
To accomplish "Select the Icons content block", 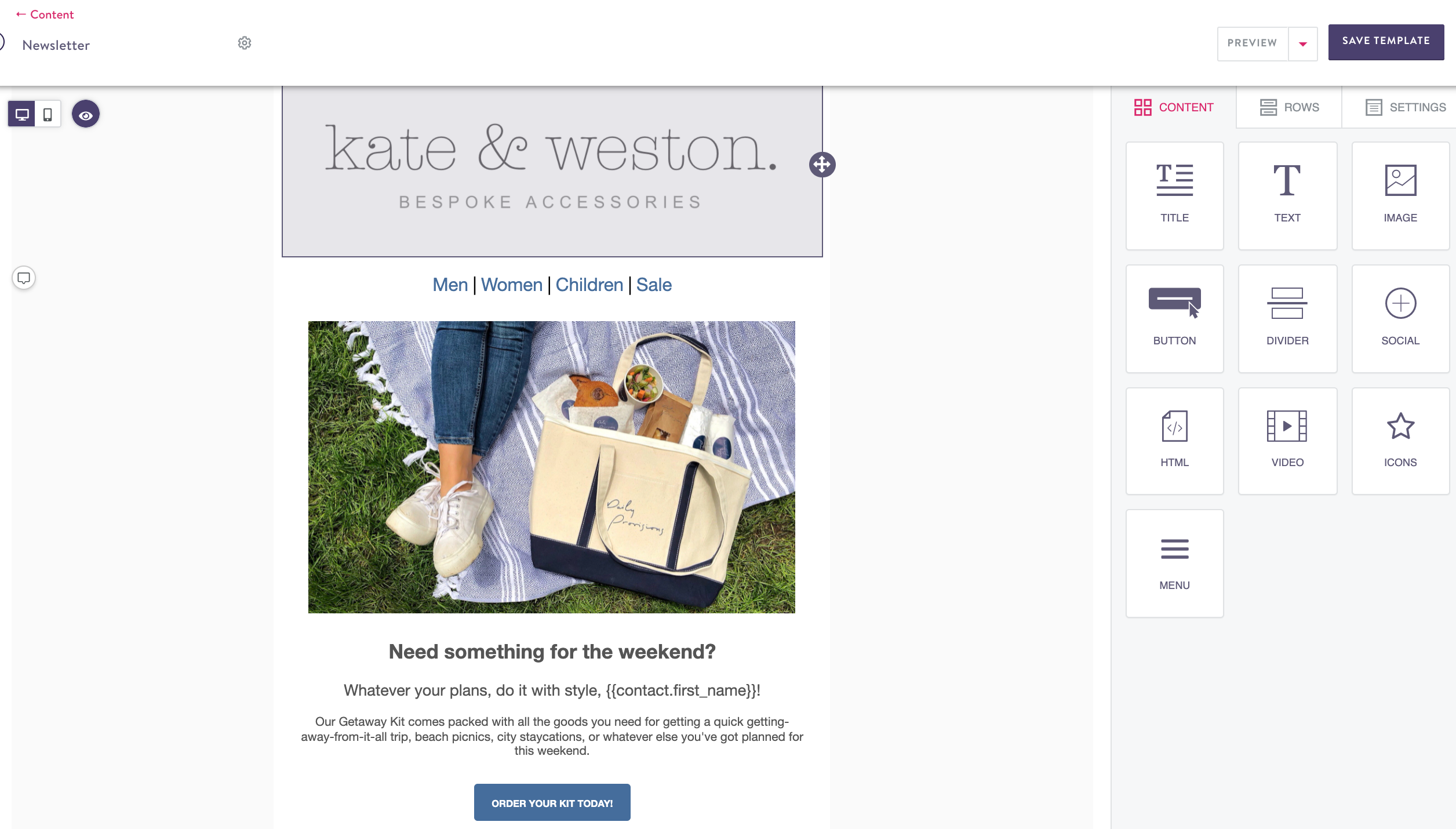I will pos(1400,441).
